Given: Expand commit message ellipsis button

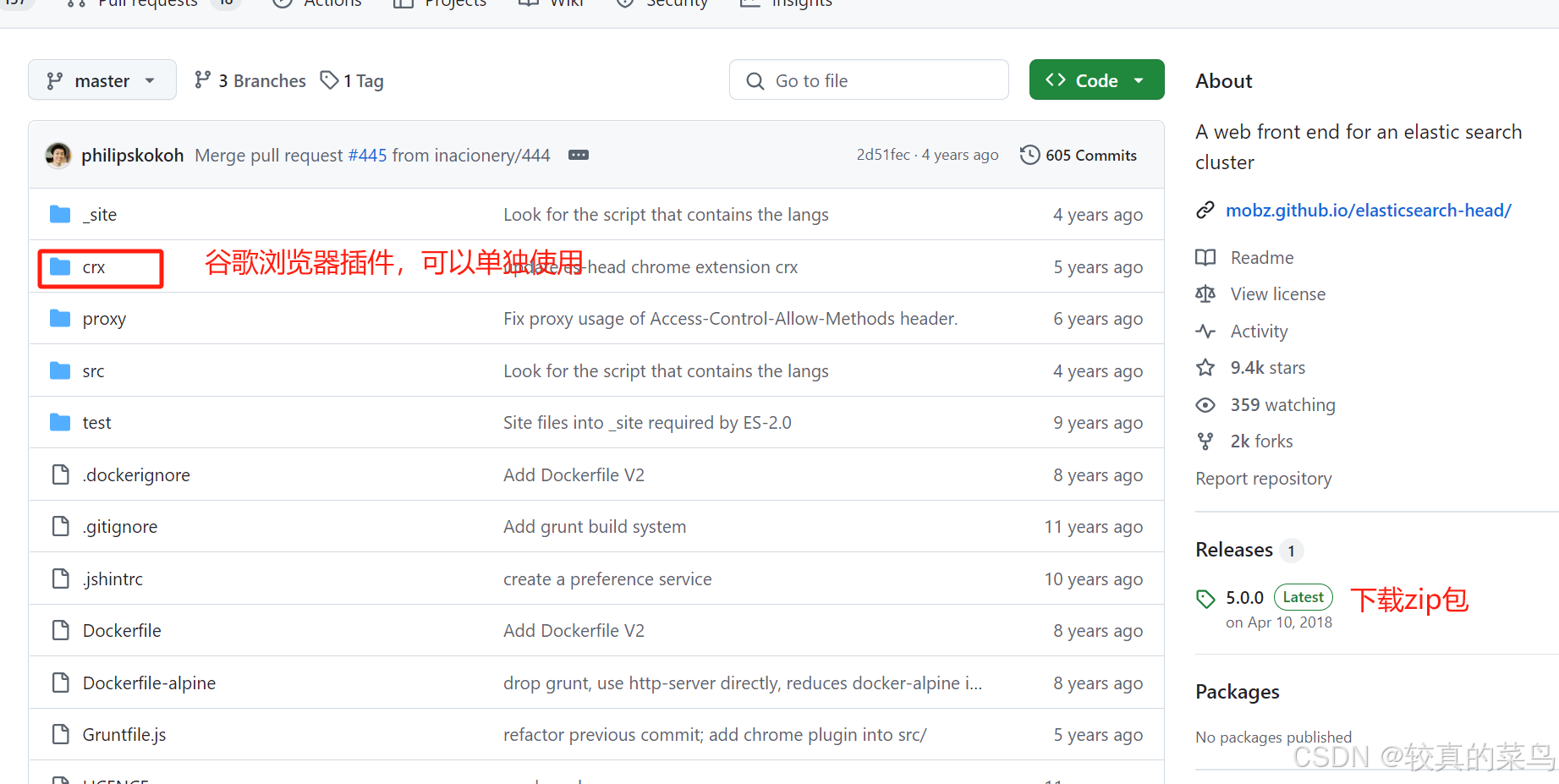Looking at the screenshot, I should pos(579,155).
